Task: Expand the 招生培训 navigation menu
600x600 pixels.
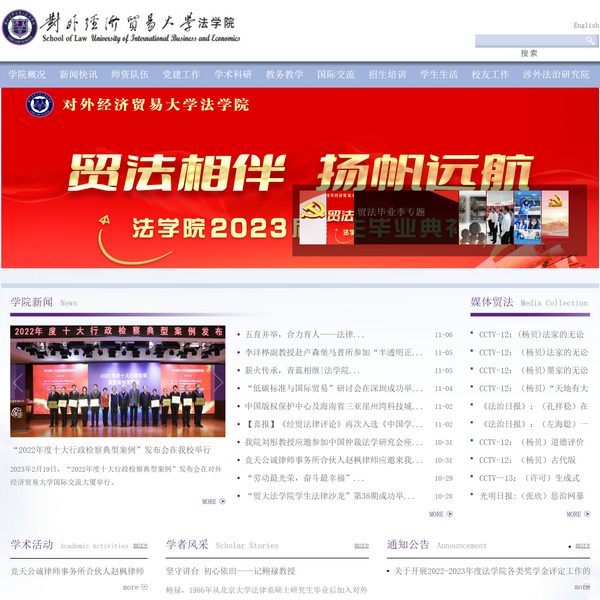Action: [387, 74]
